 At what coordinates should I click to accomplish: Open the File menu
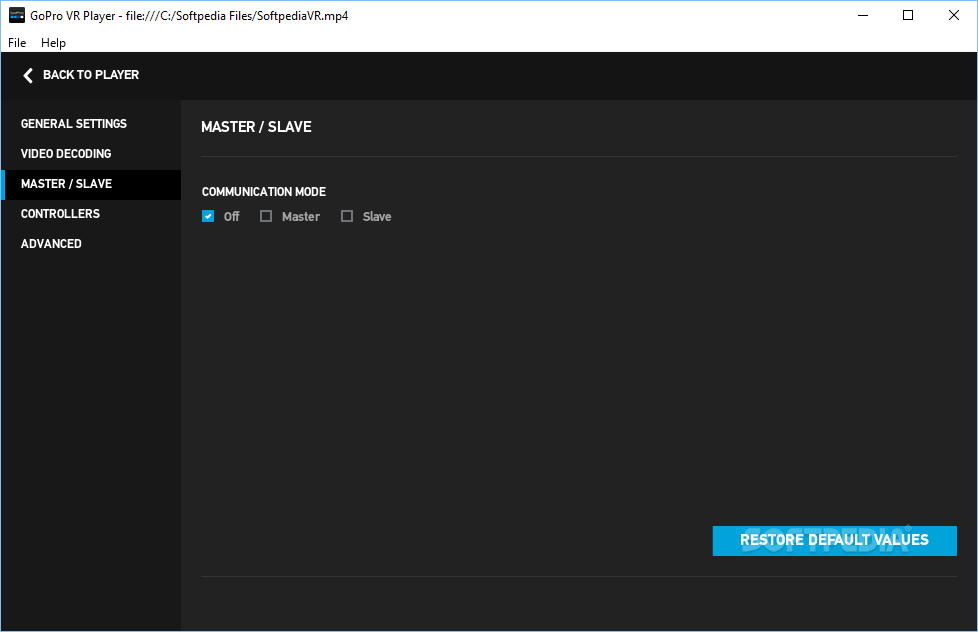pyautogui.click(x=17, y=43)
